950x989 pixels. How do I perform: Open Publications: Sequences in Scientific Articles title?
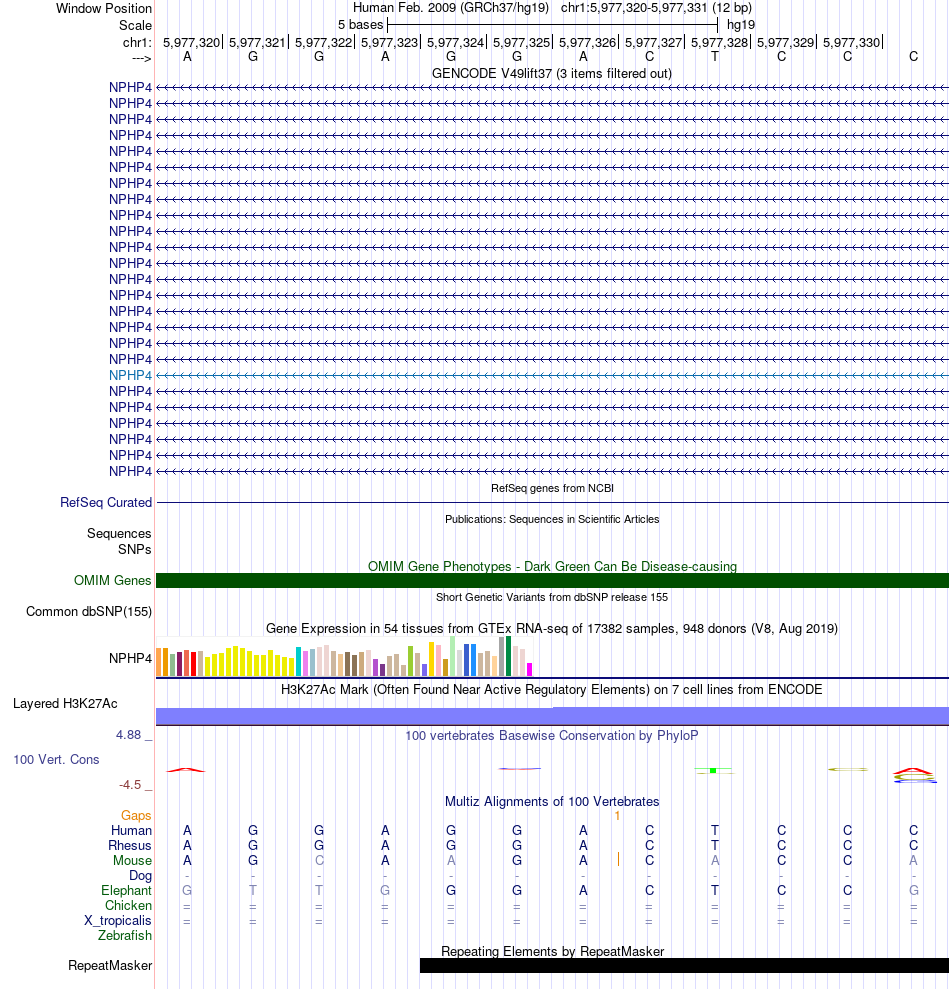click(x=552, y=519)
